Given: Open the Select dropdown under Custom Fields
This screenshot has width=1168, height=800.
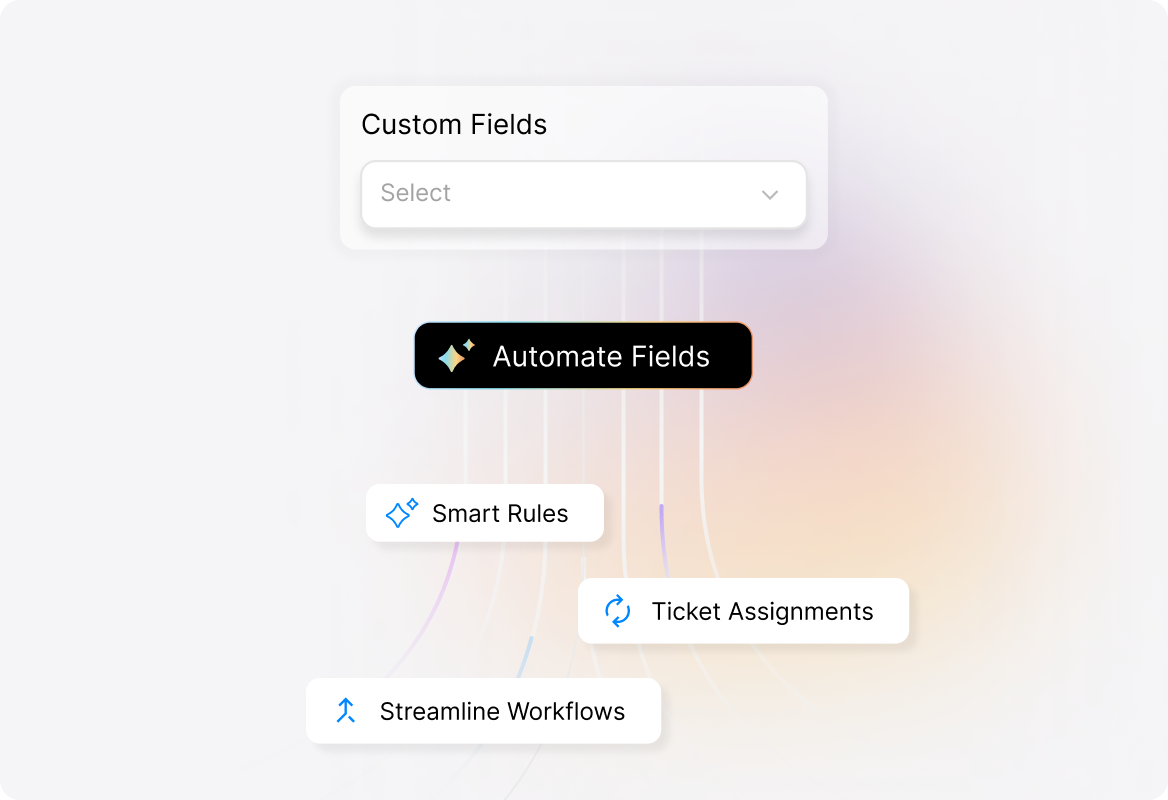Looking at the screenshot, I should (x=583, y=194).
